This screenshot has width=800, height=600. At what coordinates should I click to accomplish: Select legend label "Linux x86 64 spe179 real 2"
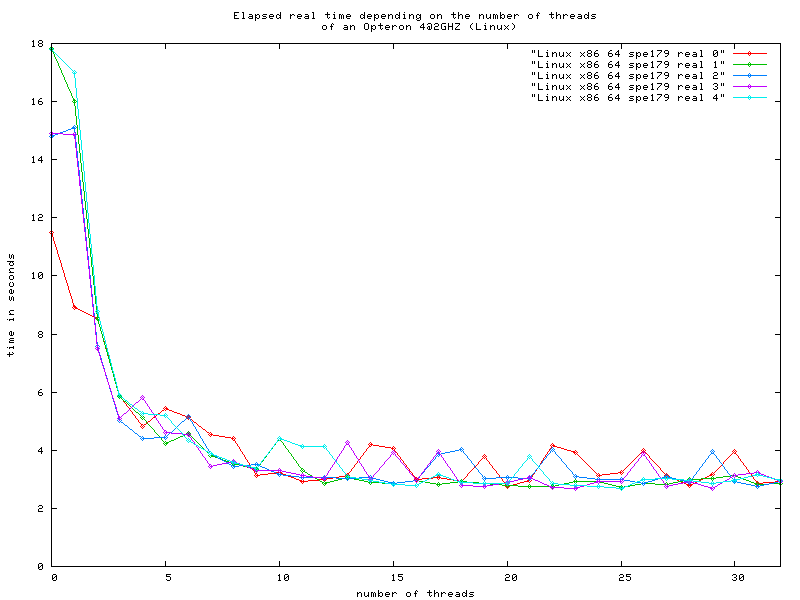tap(628, 75)
